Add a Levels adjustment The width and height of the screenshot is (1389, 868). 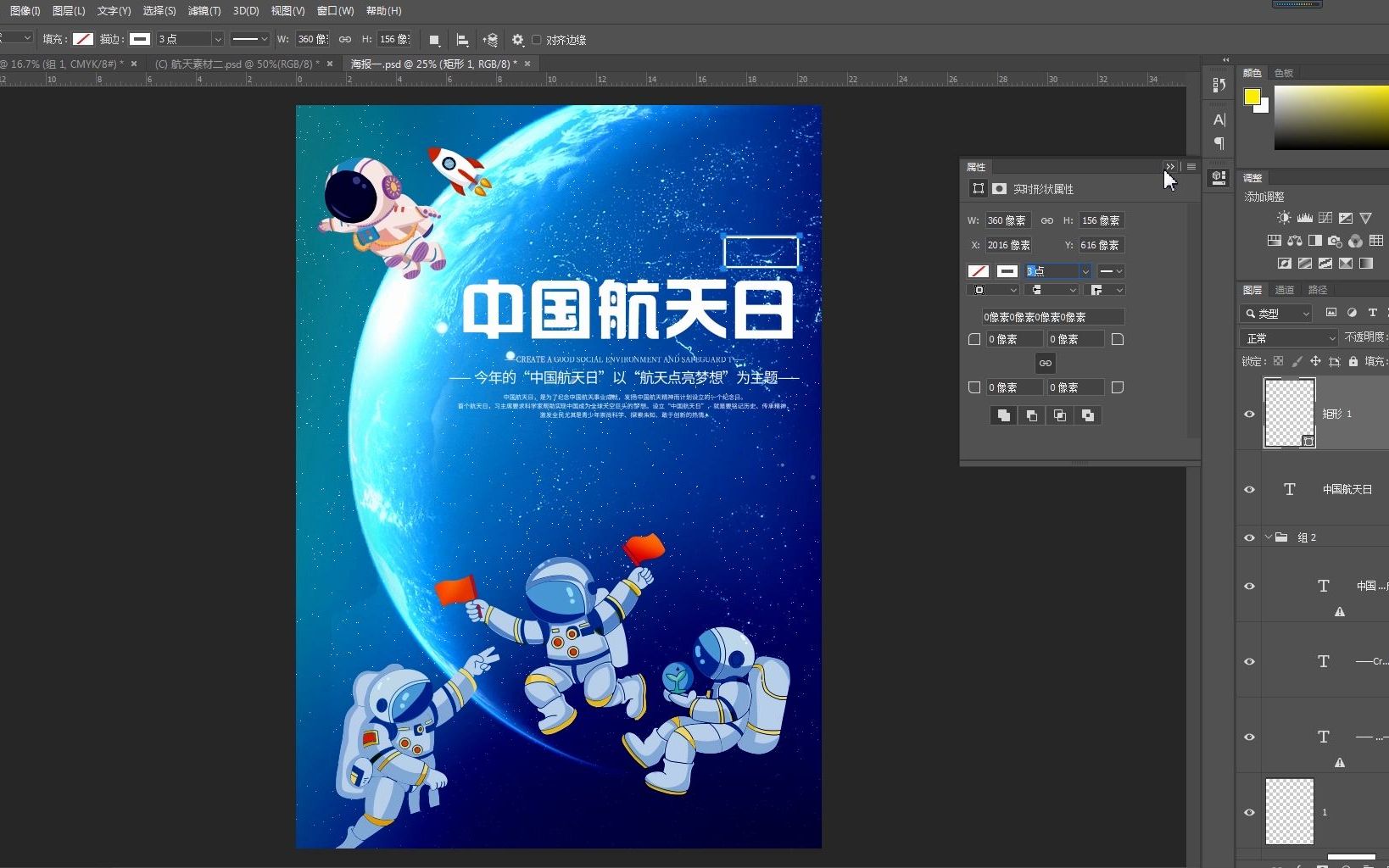click(x=1304, y=218)
